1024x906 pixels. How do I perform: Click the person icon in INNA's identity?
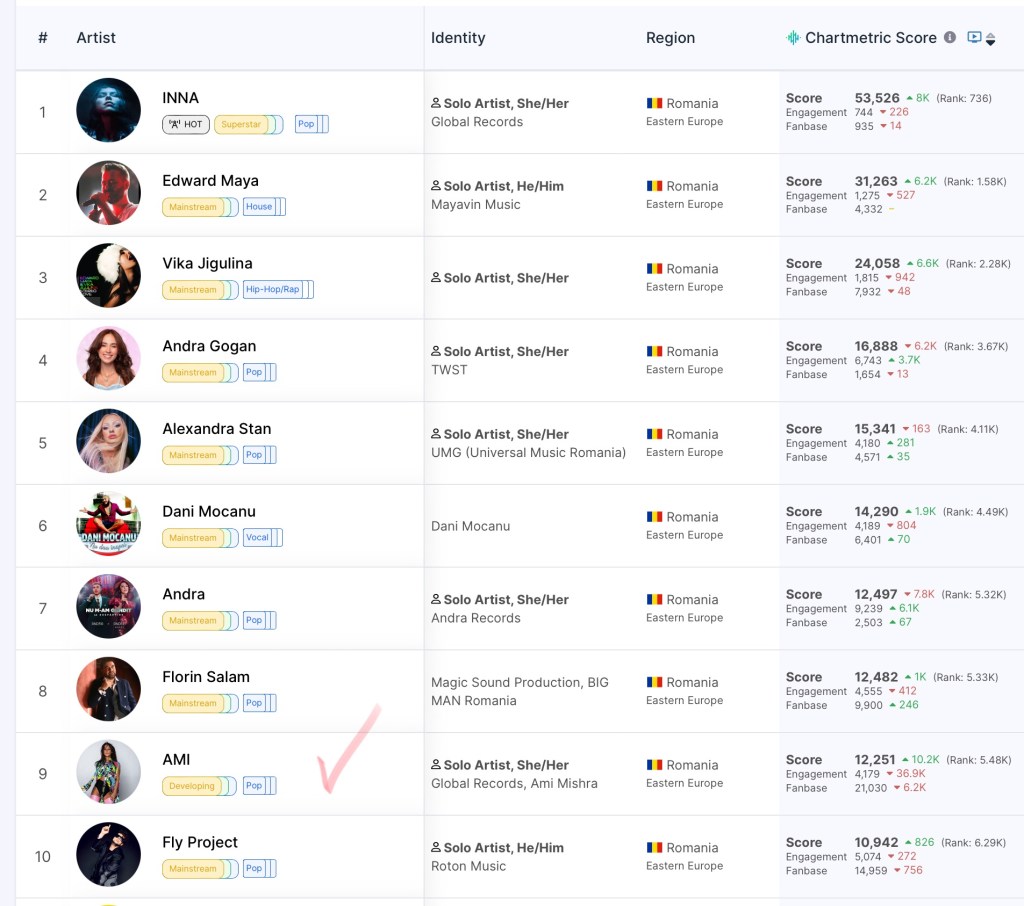pos(436,103)
